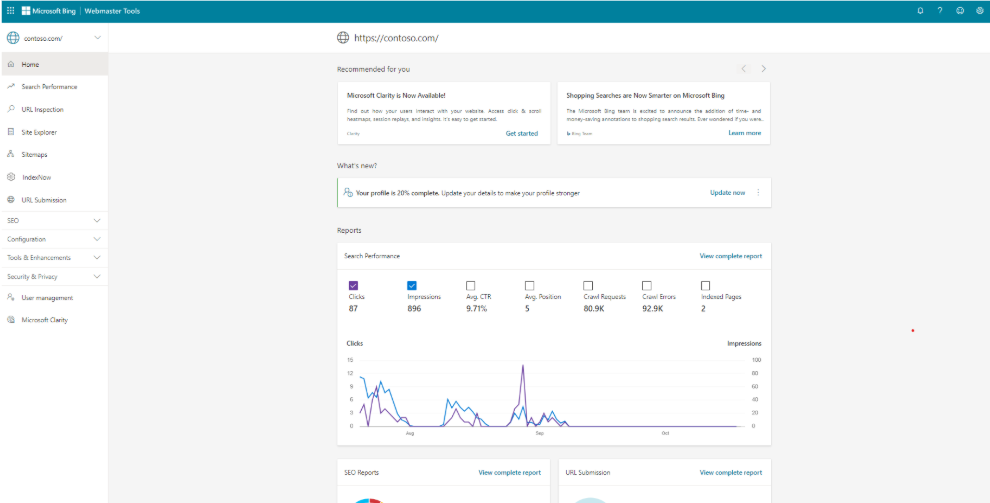Click the globe icon next to https://contoso.com/

pos(343,38)
